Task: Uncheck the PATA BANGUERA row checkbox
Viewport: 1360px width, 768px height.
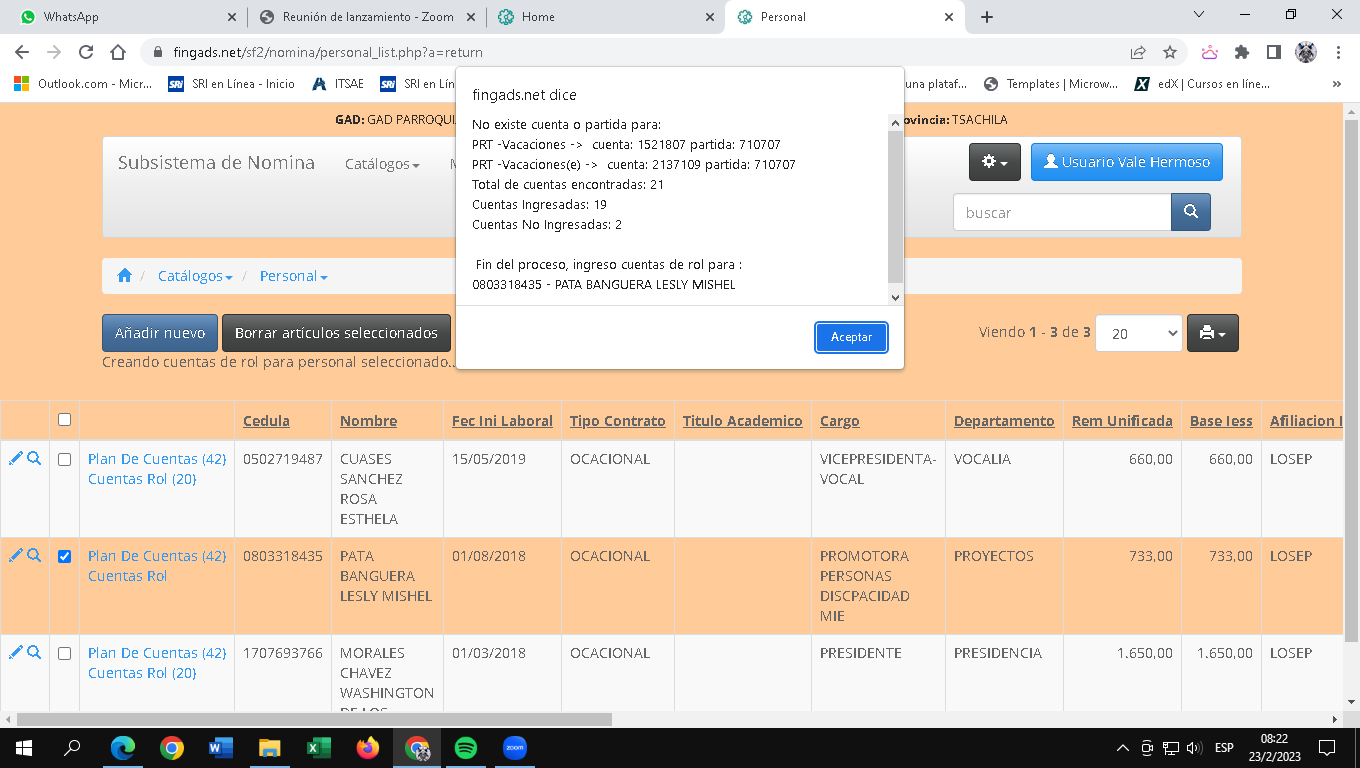Action: tap(65, 556)
